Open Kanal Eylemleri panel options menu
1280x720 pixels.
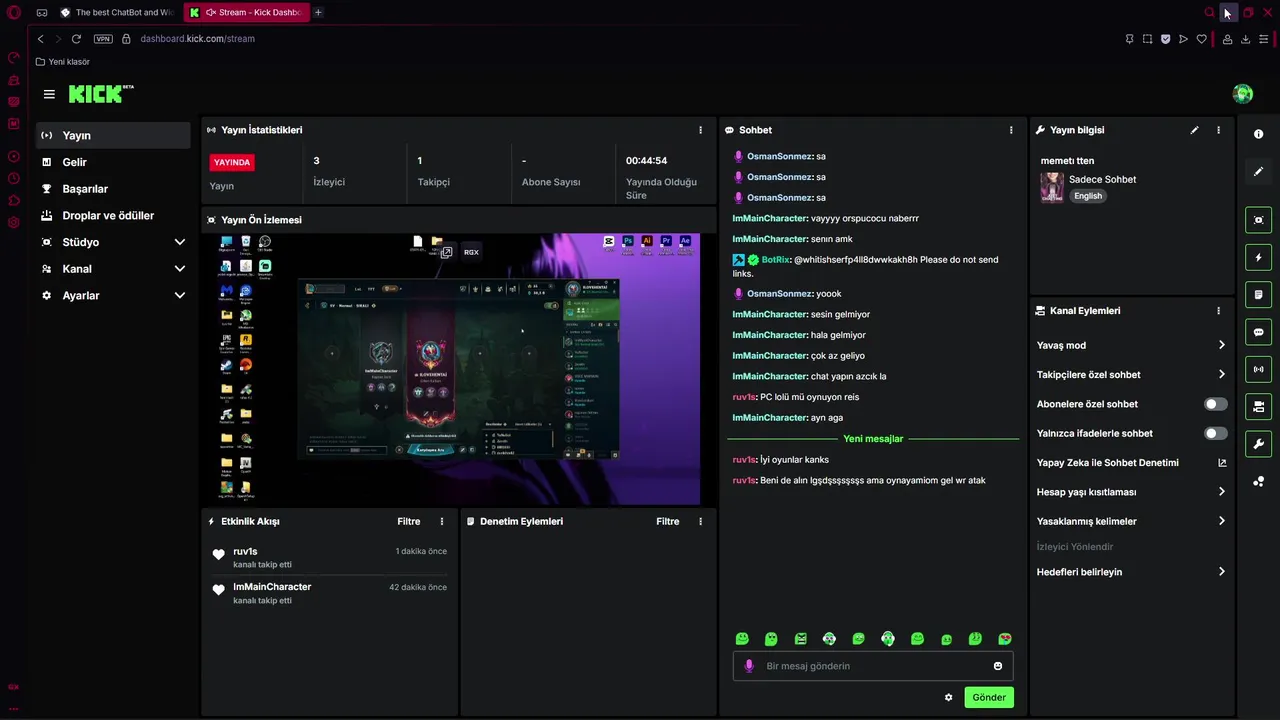(x=1218, y=311)
